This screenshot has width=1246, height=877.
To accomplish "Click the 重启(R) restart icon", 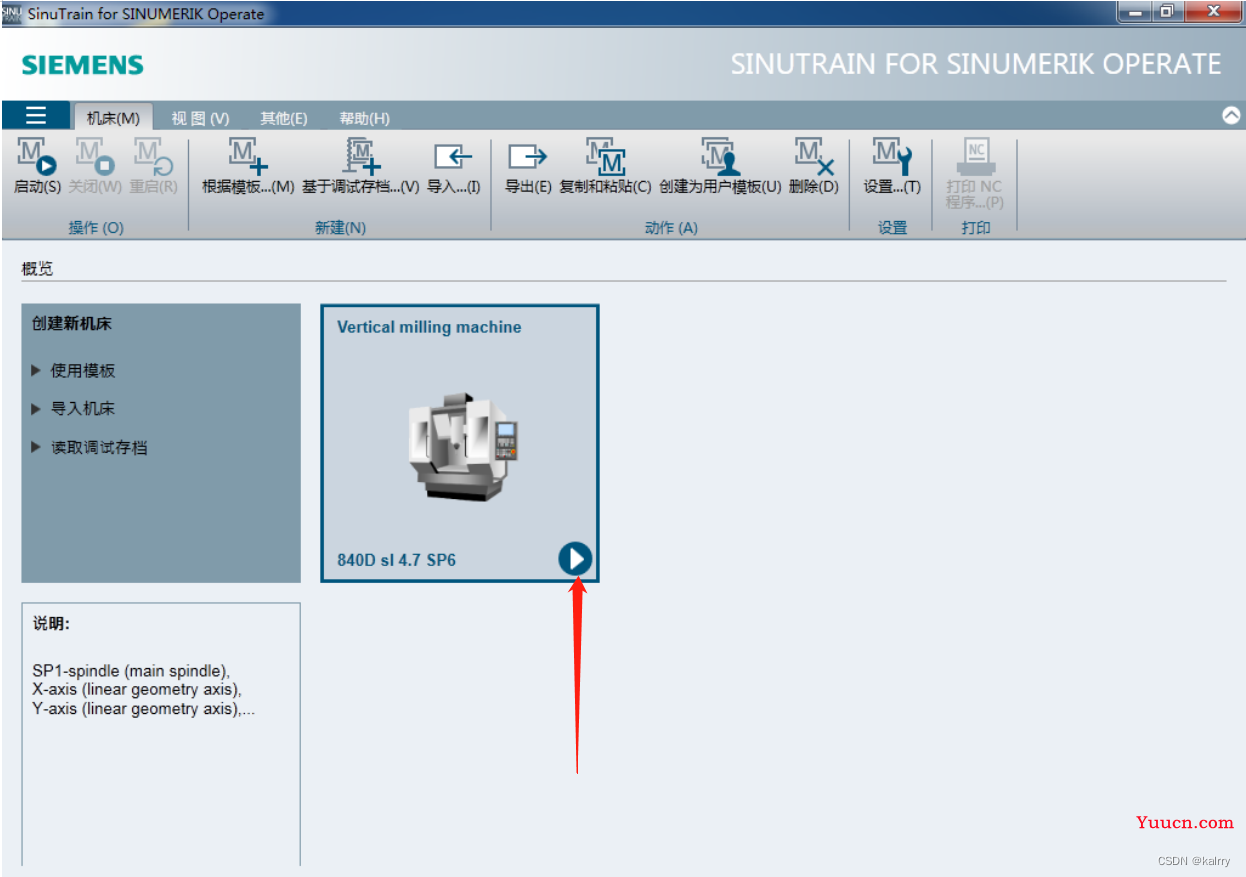I will [154, 158].
